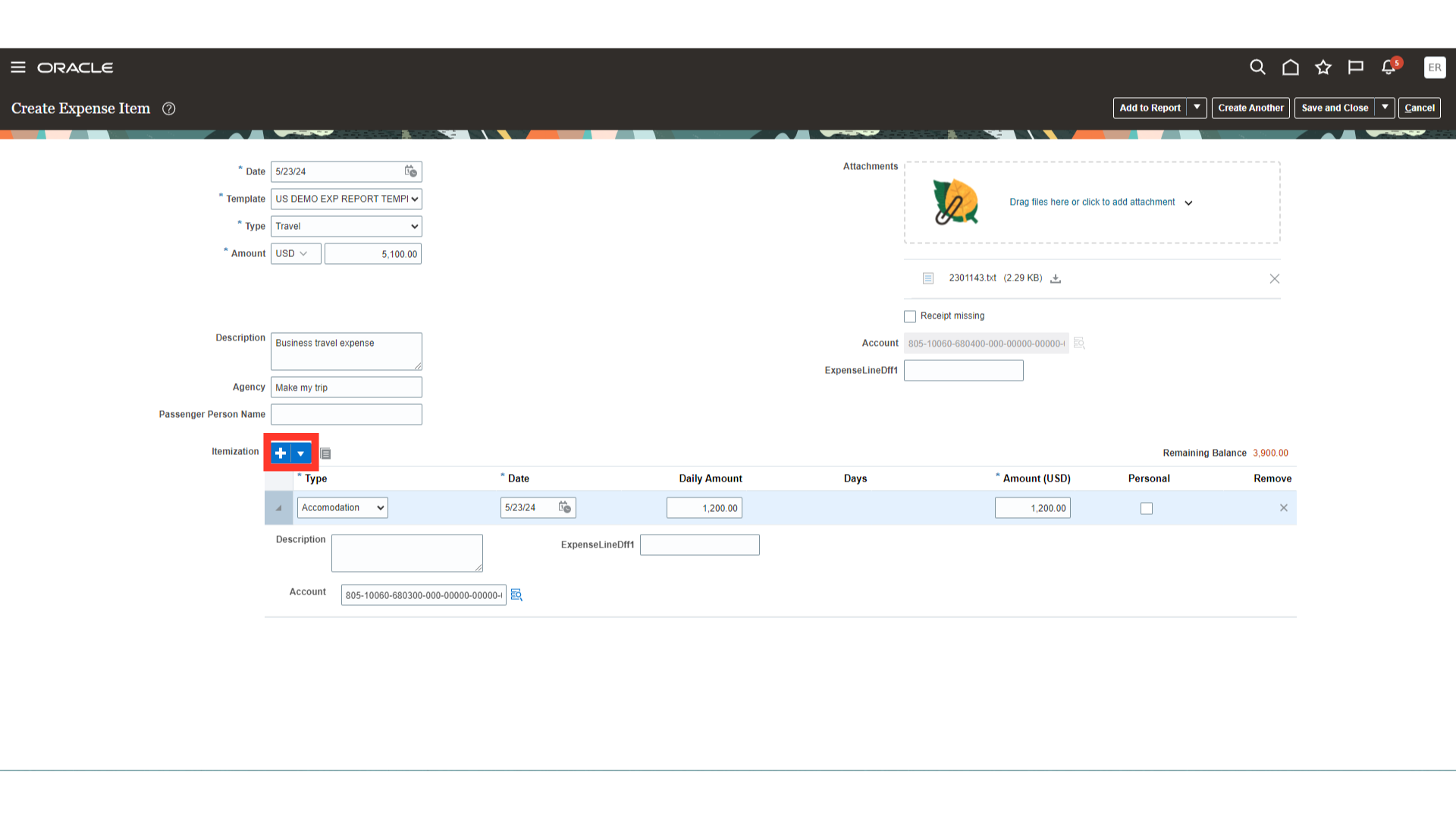Screen dimensions: 1456x819
Task: Expand Save and Close options arrow
Action: pyautogui.click(x=1385, y=108)
